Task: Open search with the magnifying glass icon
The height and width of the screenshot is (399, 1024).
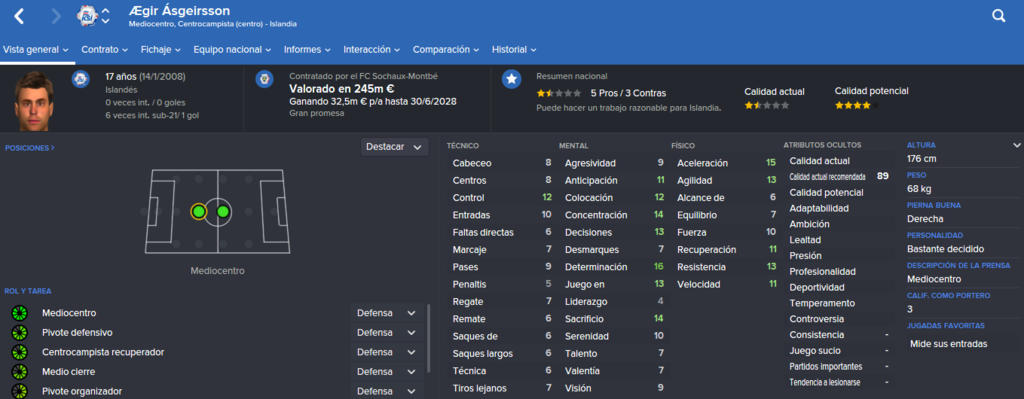Action: pos(999,16)
